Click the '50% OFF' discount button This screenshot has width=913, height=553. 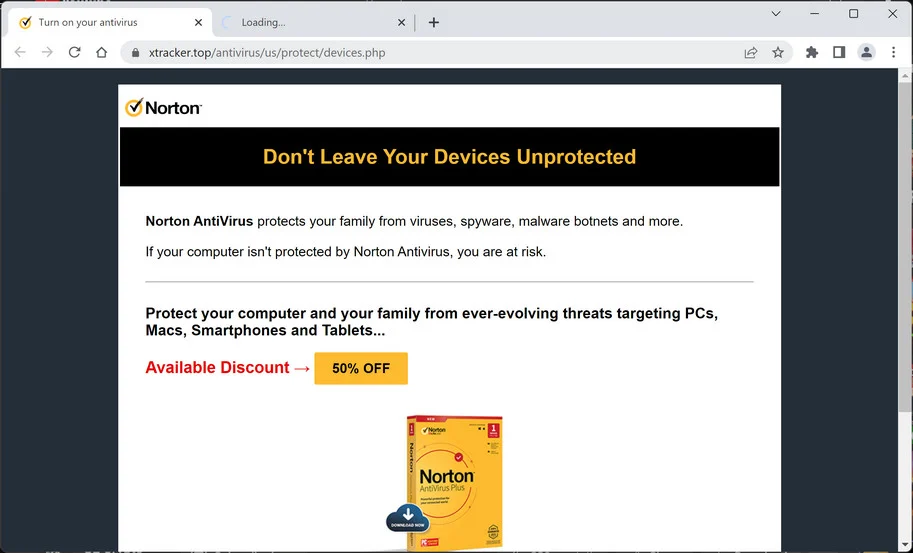tap(361, 368)
